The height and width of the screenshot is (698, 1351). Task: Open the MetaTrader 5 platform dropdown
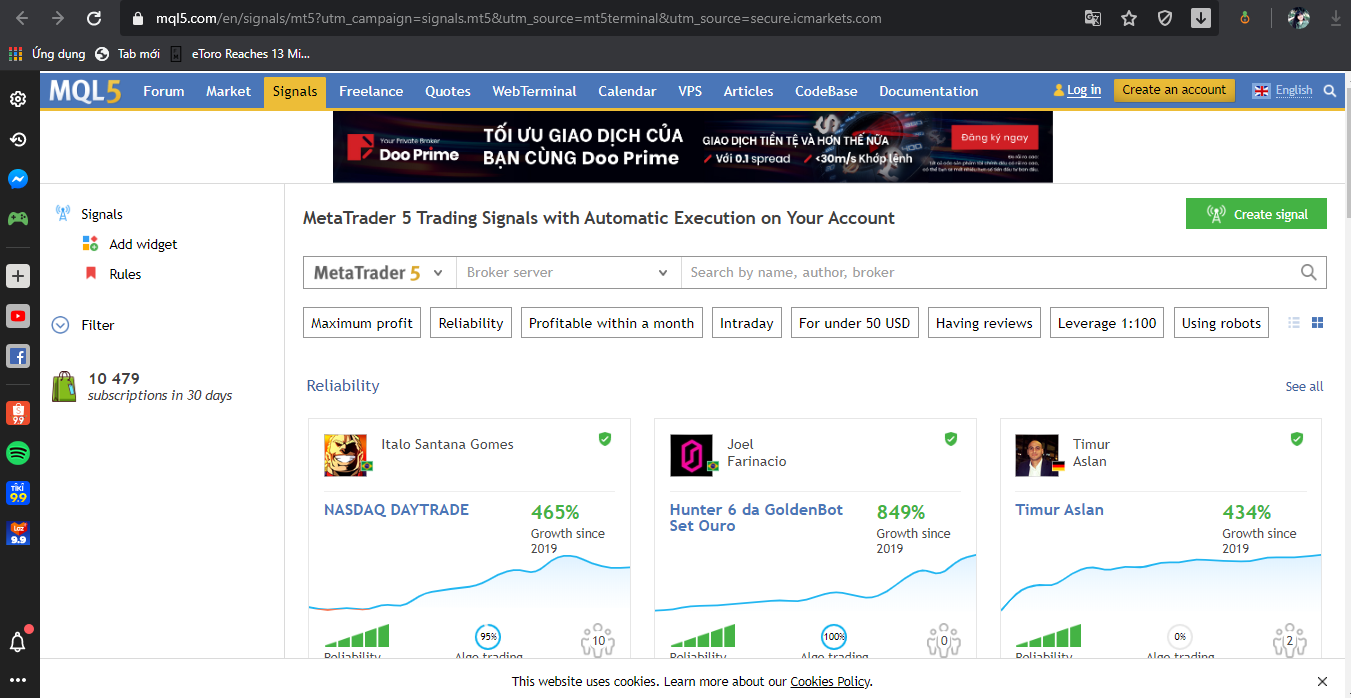[x=379, y=272]
